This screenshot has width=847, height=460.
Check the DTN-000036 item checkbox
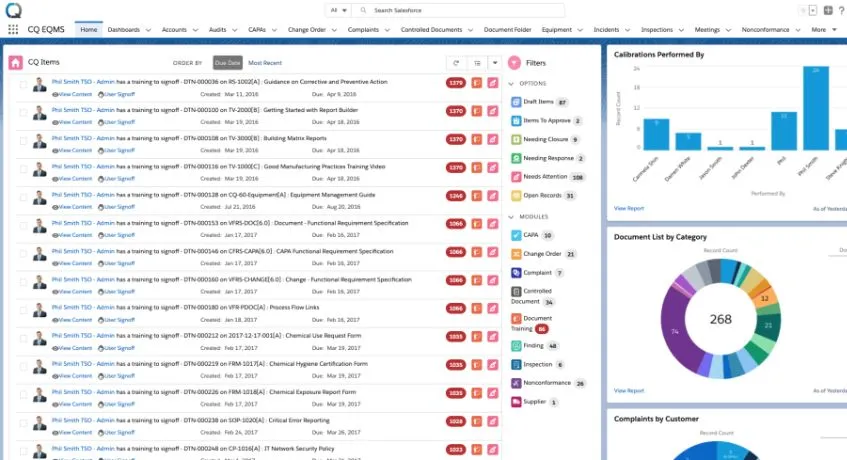pyautogui.click(x=23, y=85)
